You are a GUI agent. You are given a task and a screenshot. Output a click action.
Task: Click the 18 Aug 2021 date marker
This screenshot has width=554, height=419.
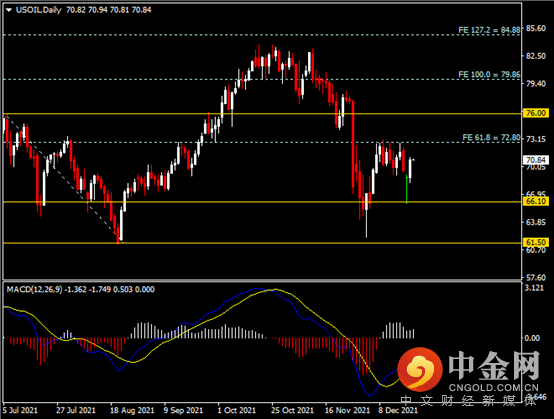point(132,410)
